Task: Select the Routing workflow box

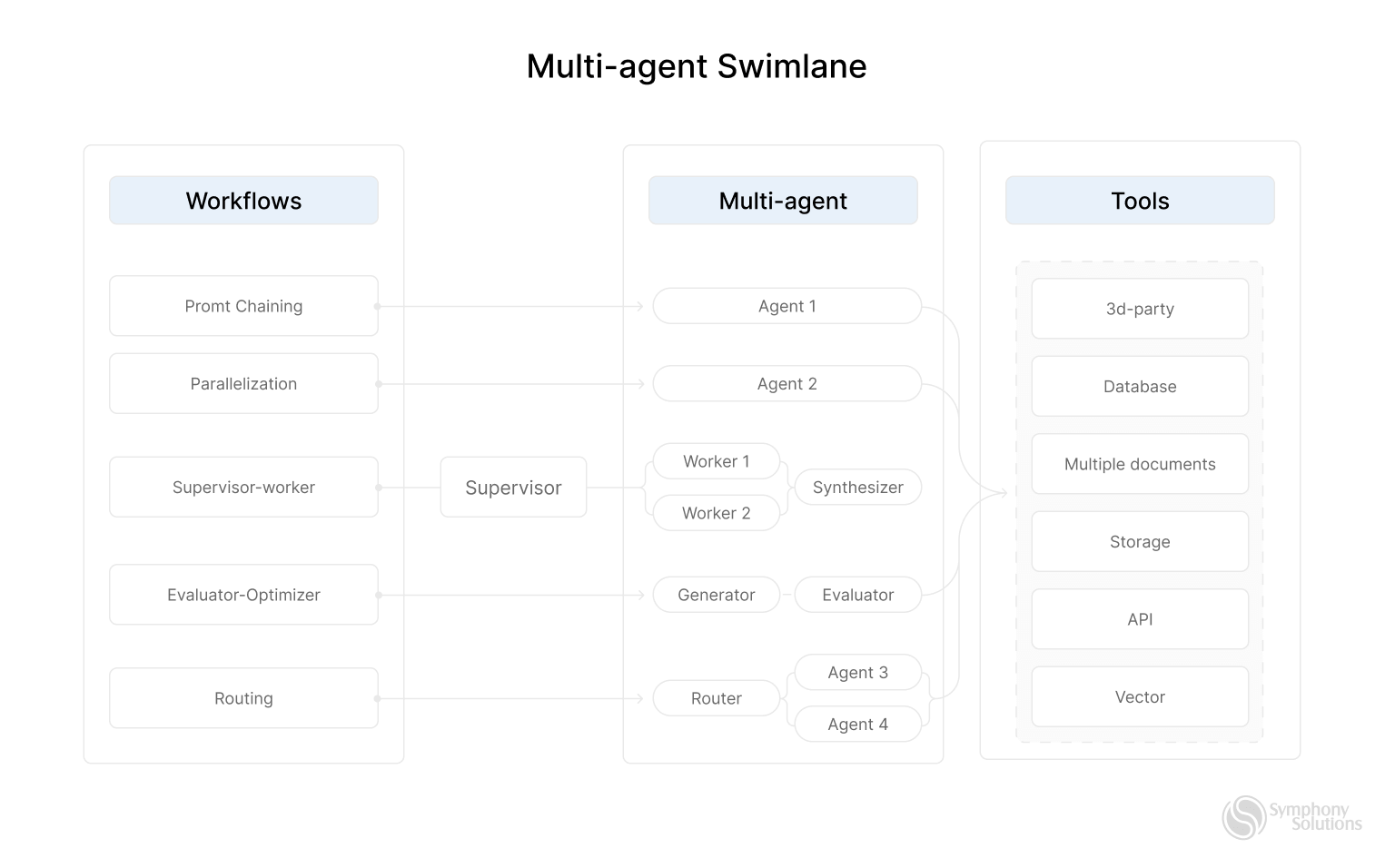Action: 243,698
